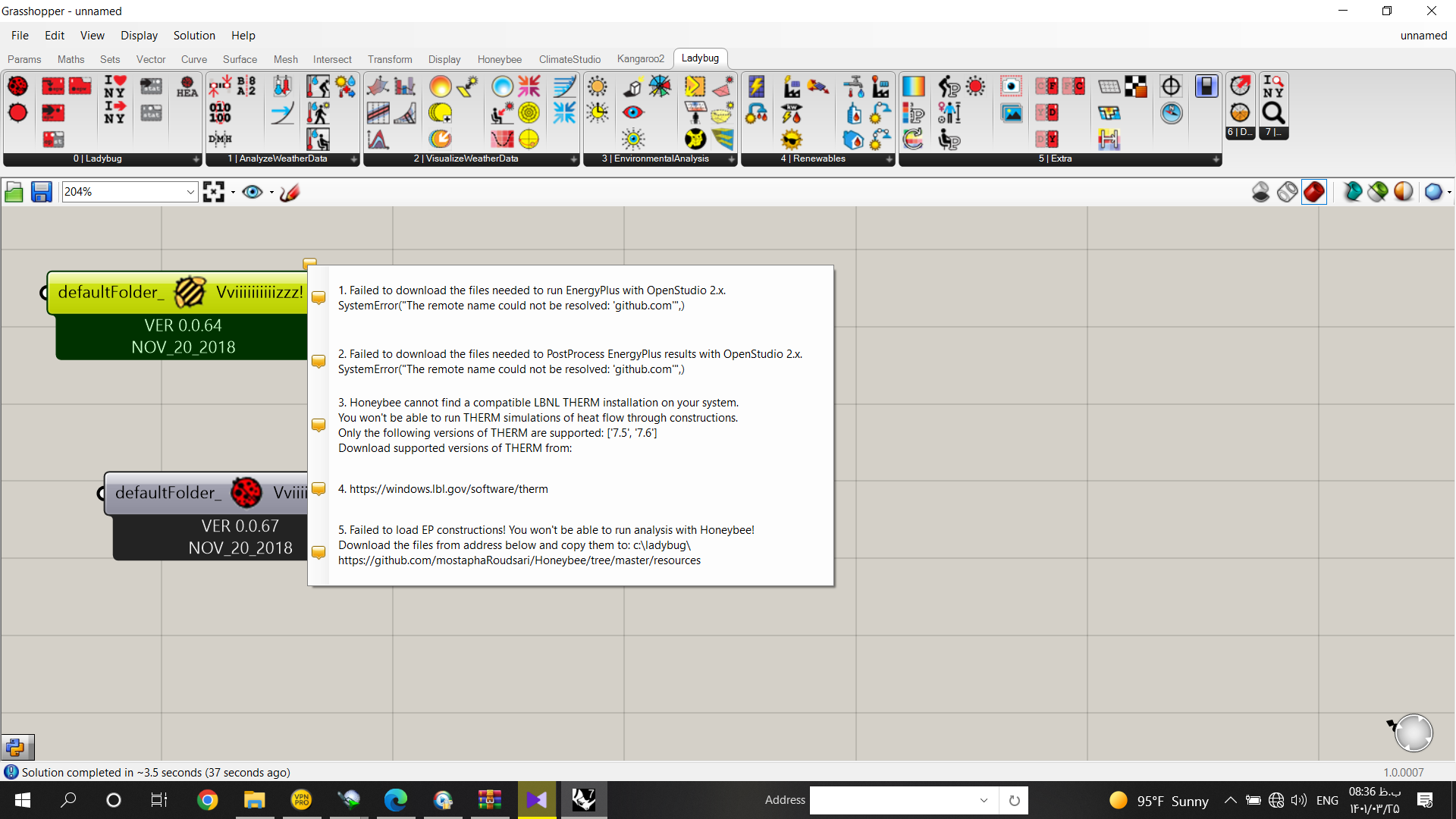Click the Open file green folder icon
The height and width of the screenshot is (819, 1456).
[14, 192]
